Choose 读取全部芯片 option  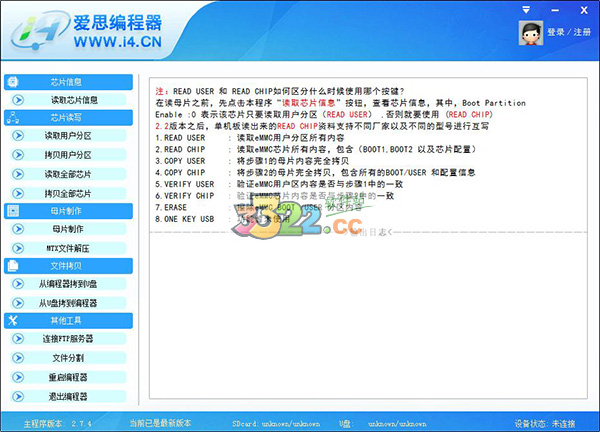68,174
